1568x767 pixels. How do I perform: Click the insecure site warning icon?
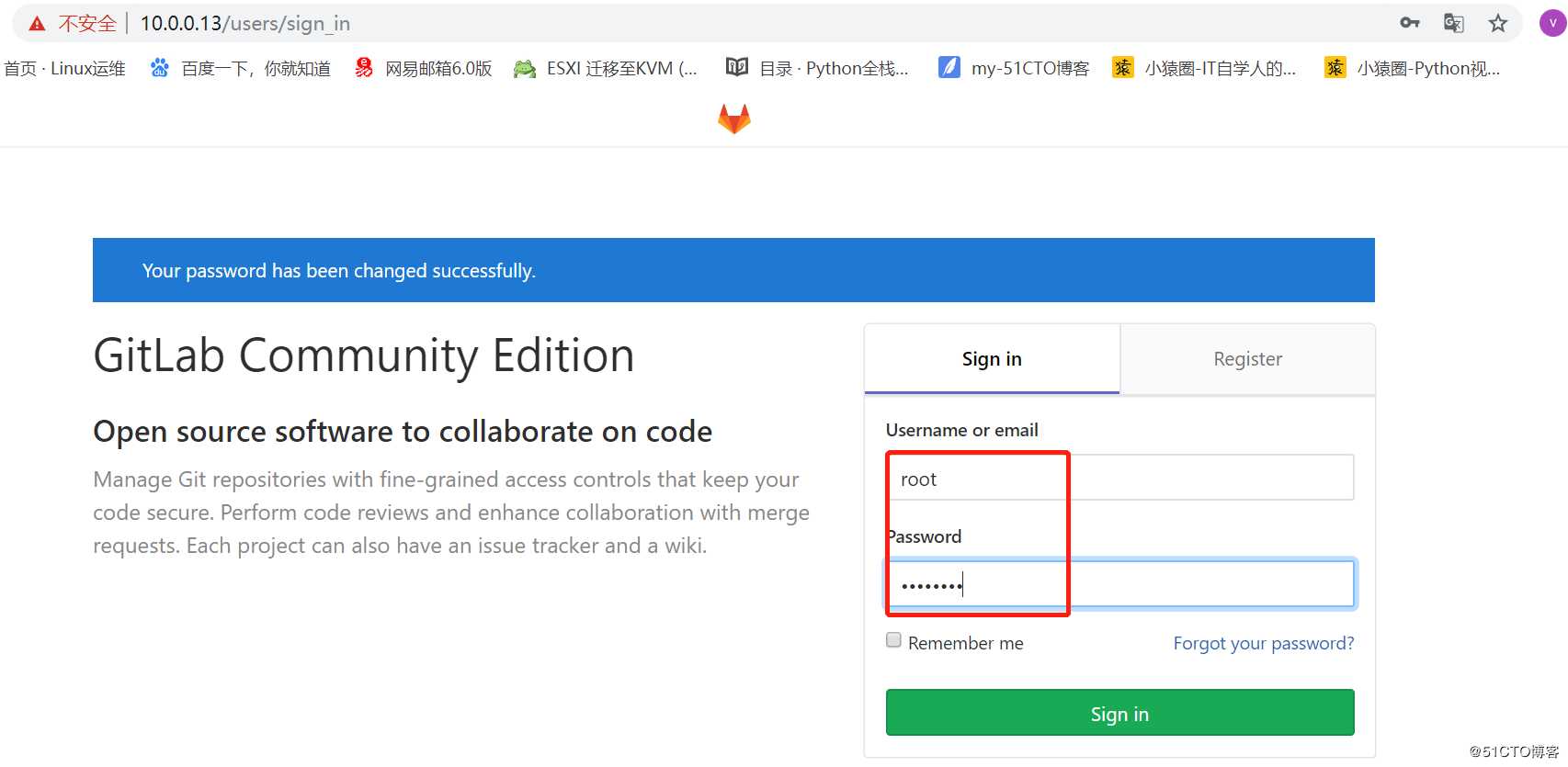click(x=37, y=24)
